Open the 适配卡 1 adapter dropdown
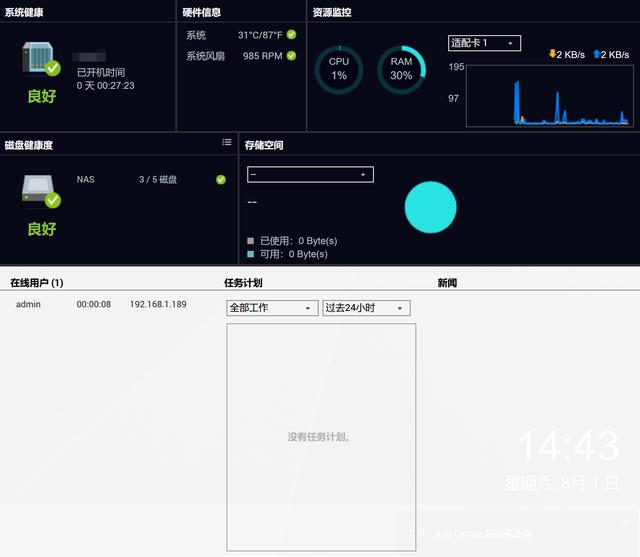Screen dimensions: 640x557 [484, 43]
